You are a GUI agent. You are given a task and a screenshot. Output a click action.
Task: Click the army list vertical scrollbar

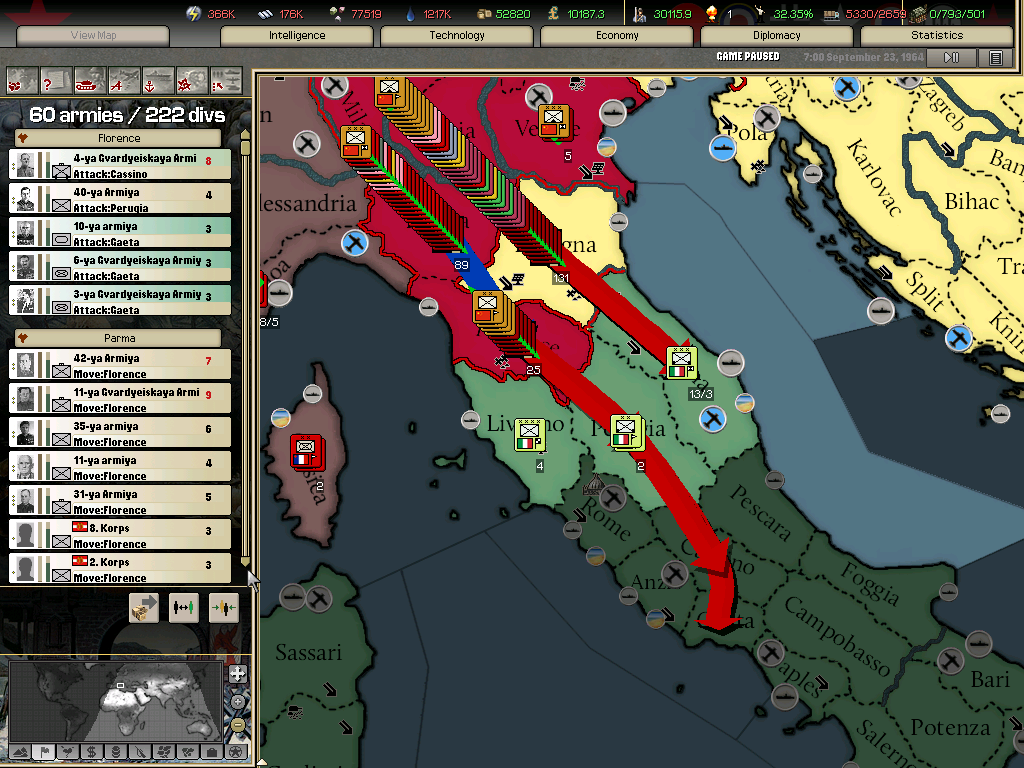(246, 350)
